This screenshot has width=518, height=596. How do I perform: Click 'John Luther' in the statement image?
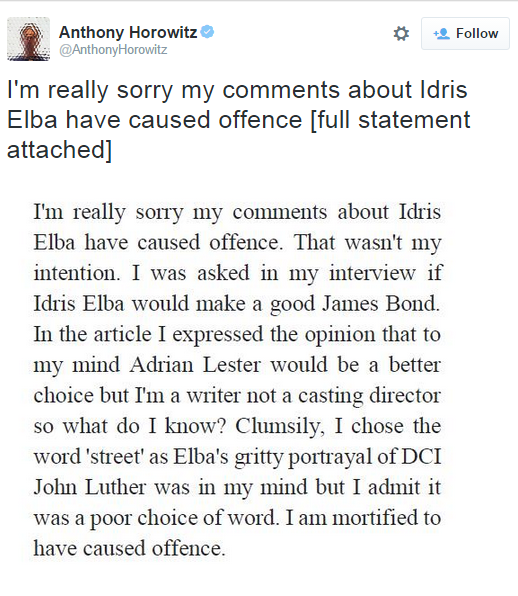pyautogui.click(x=90, y=487)
